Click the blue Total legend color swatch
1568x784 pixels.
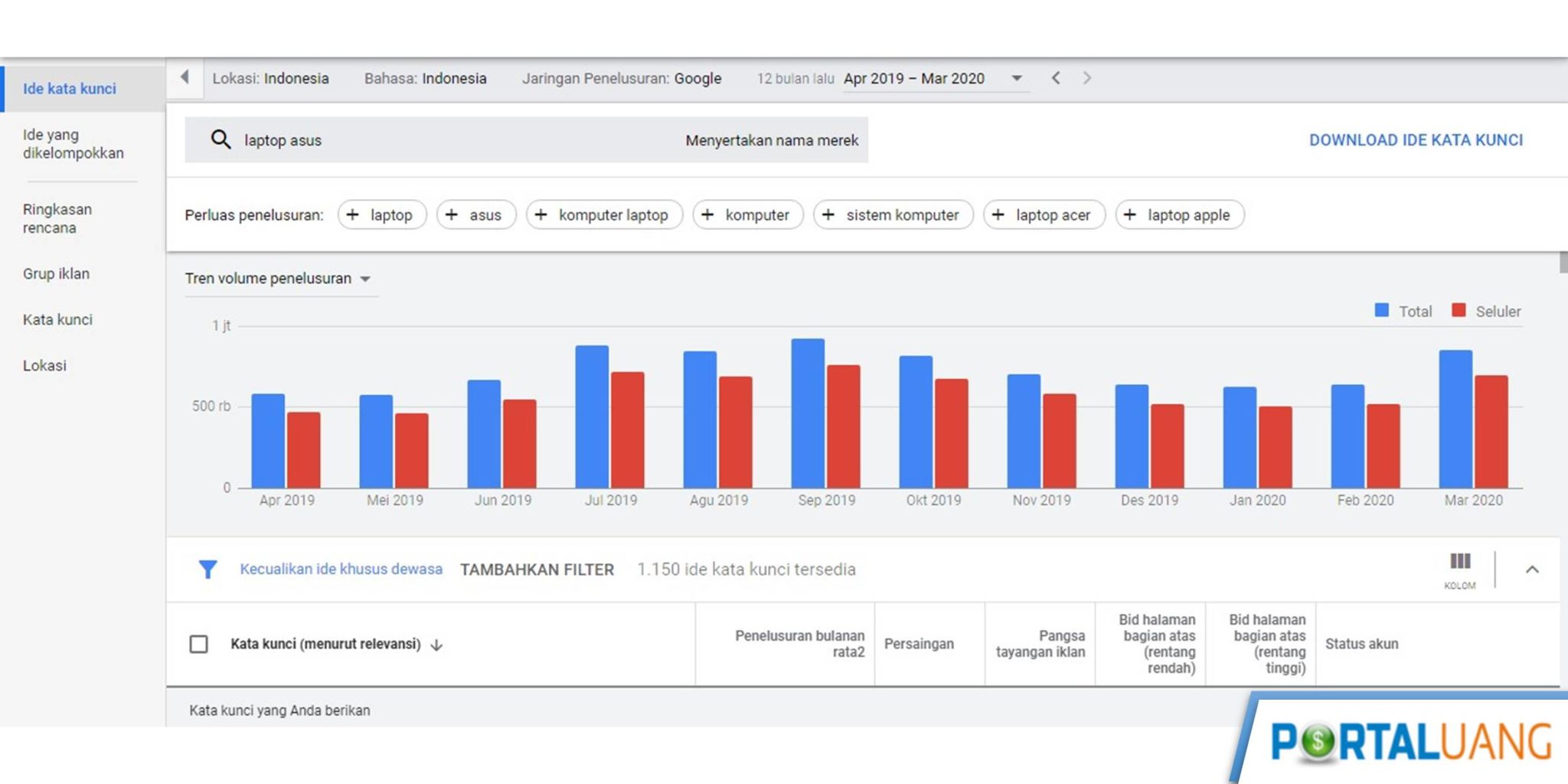coord(1380,311)
